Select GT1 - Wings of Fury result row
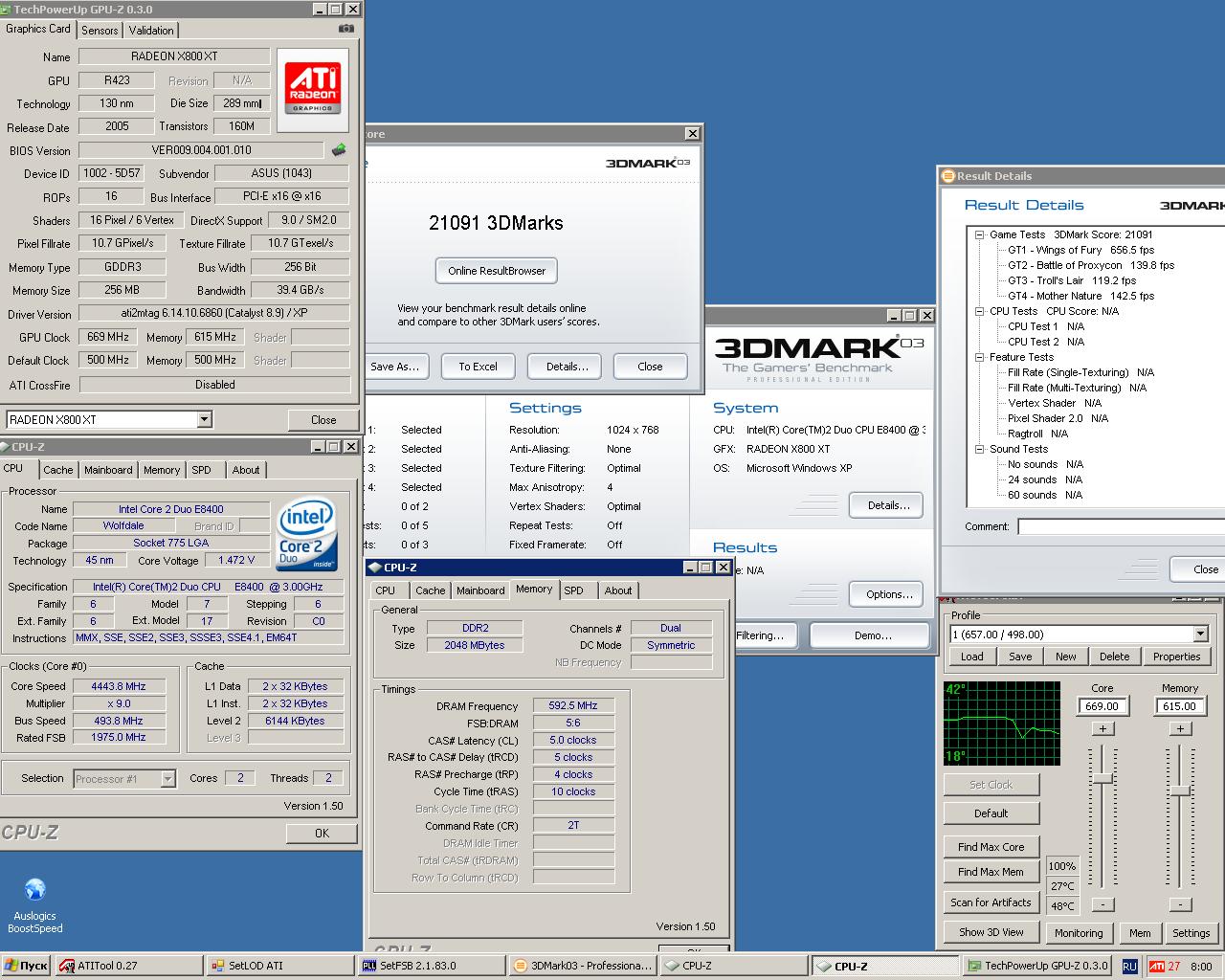This screenshot has width=1225, height=980. tap(1080, 250)
